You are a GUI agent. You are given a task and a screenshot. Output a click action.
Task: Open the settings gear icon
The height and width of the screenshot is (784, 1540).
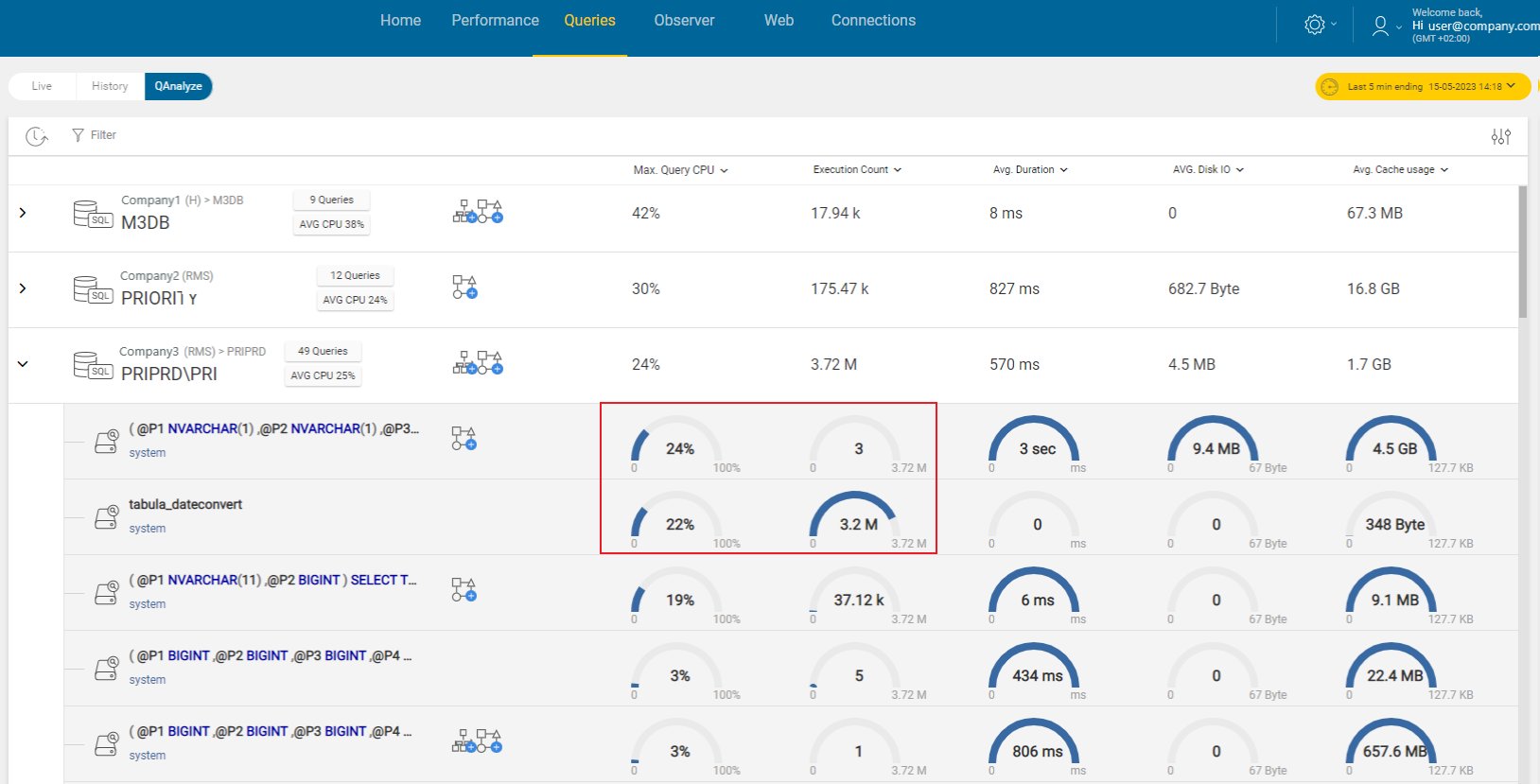pyautogui.click(x=1314, y=25)
